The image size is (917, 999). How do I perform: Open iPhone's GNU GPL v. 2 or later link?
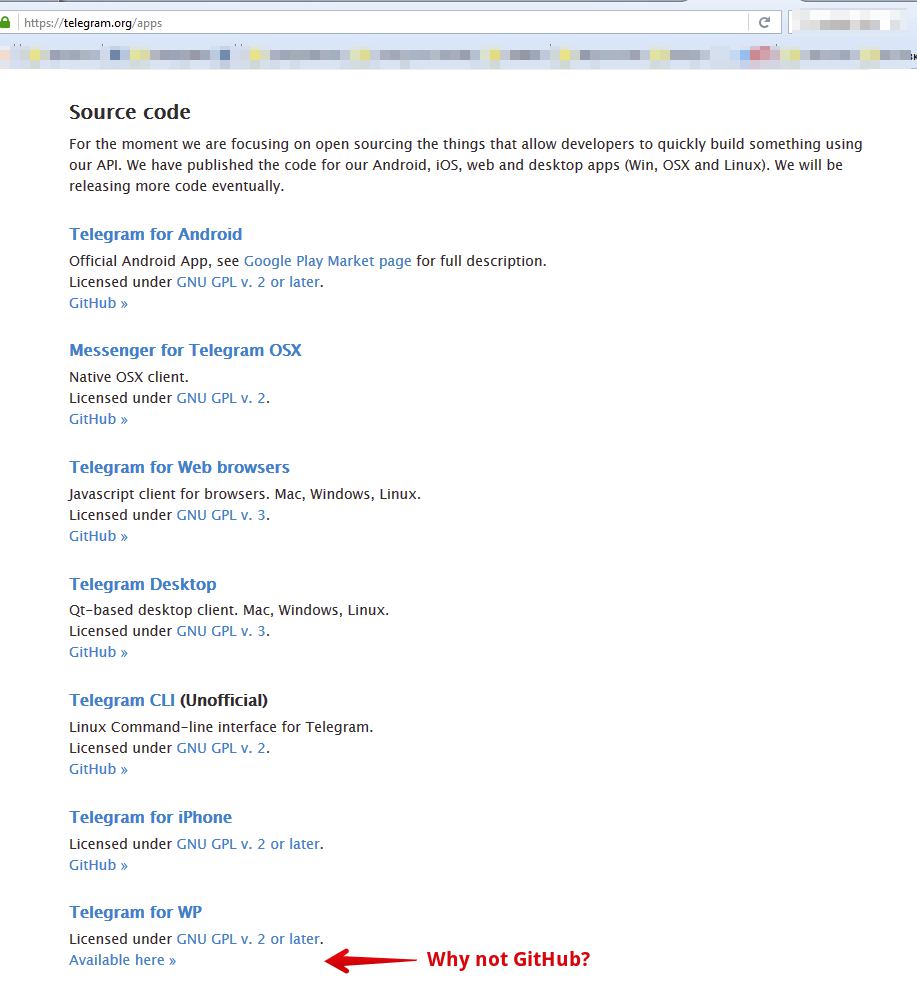248,844
